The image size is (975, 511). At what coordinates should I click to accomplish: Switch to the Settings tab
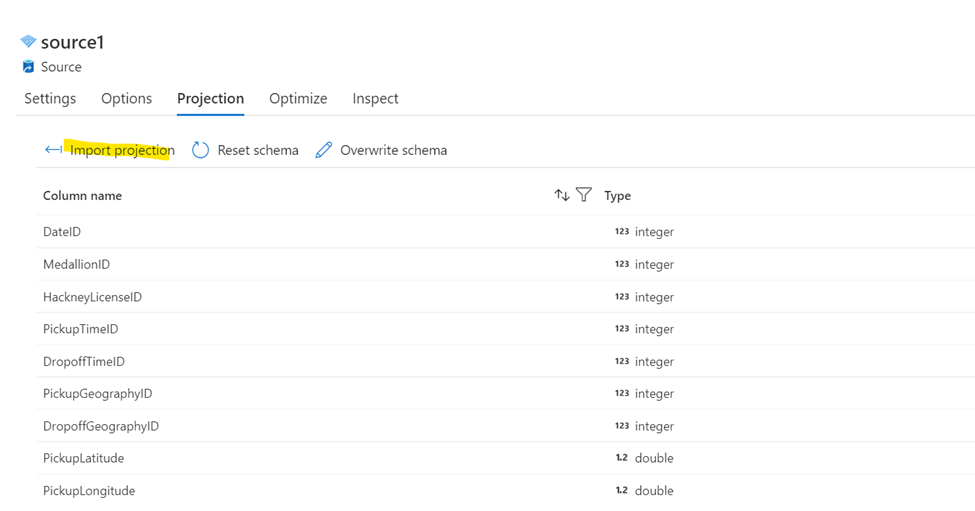point(50,98)
